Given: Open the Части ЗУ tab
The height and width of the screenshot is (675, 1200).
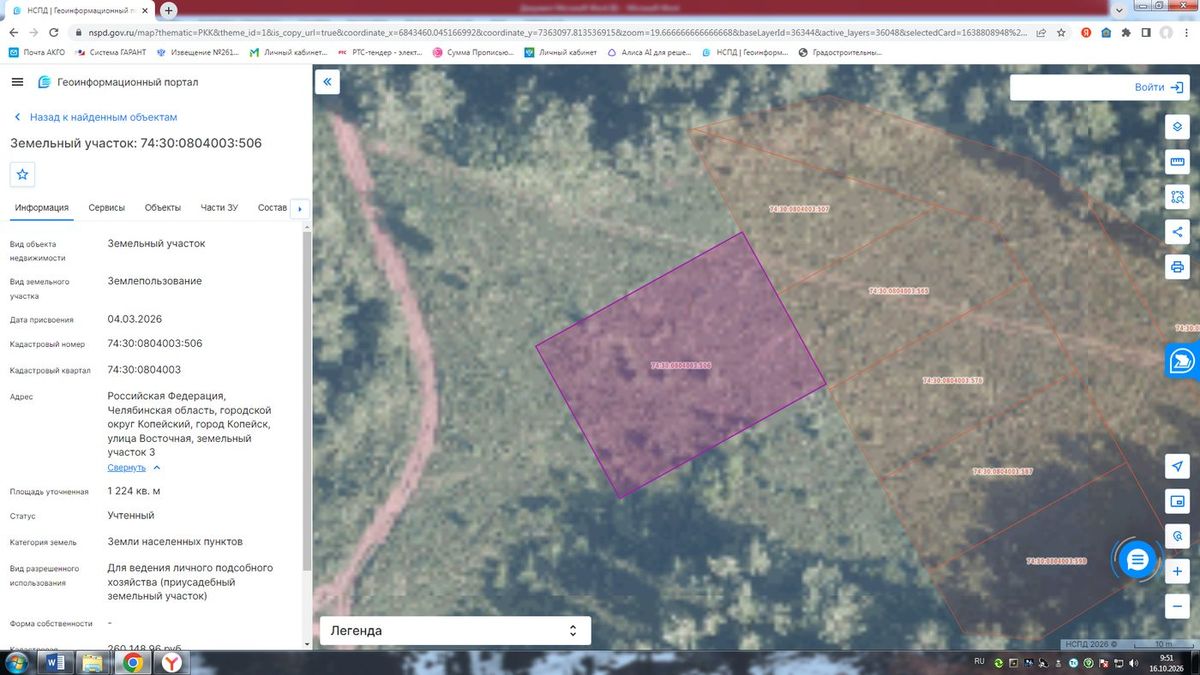Looking at the screenshot, I should (219, 208).
